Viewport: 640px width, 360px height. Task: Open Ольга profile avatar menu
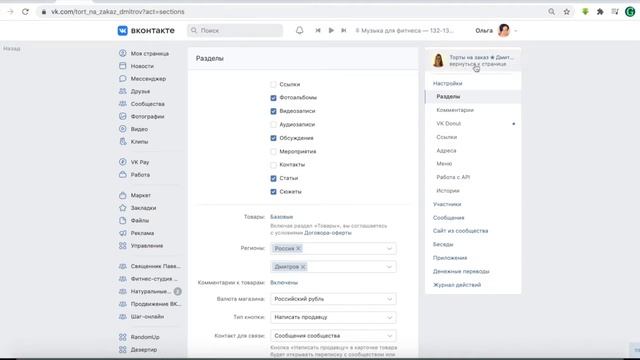(x=504, y=31)
